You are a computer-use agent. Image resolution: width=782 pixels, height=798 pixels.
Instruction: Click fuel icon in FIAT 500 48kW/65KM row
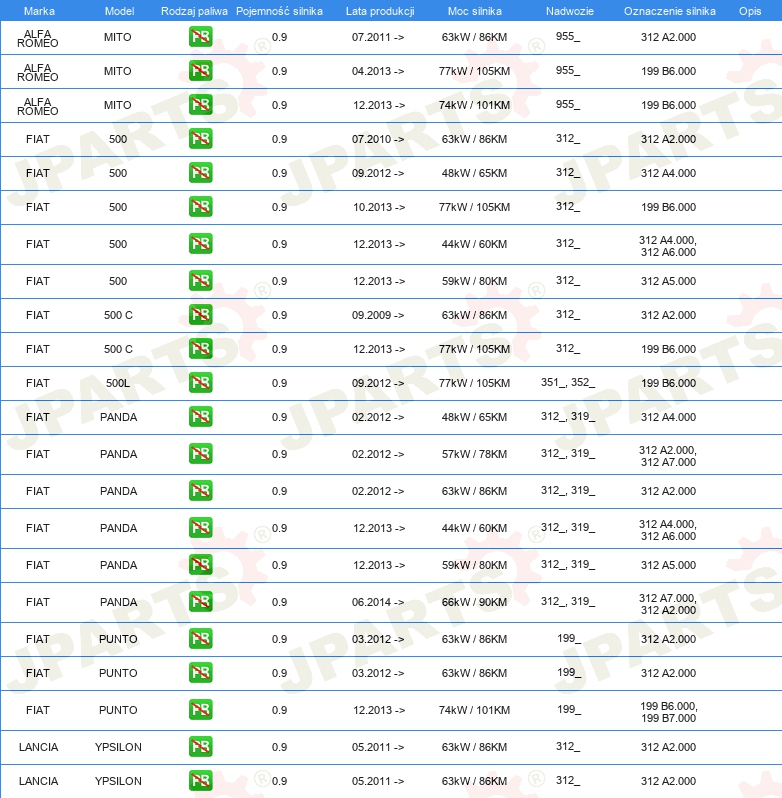(200, 173)
